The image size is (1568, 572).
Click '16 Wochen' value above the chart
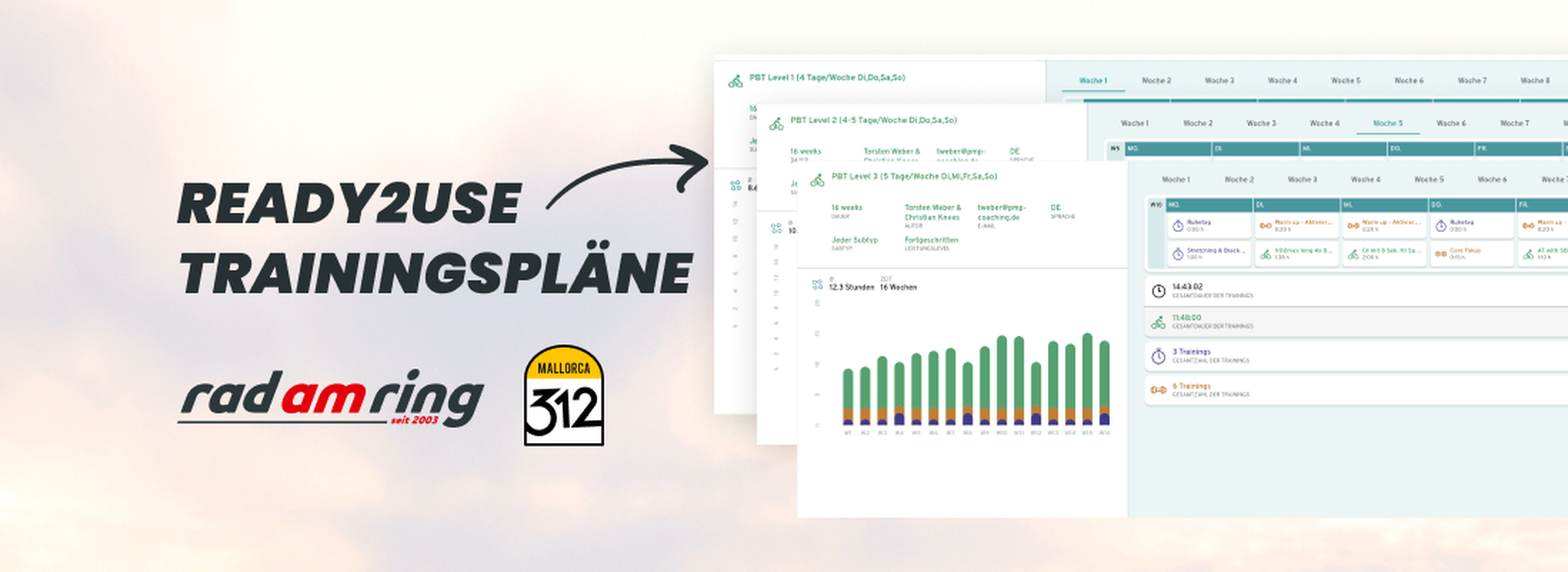pyautogui.click(x=898, y=288)
